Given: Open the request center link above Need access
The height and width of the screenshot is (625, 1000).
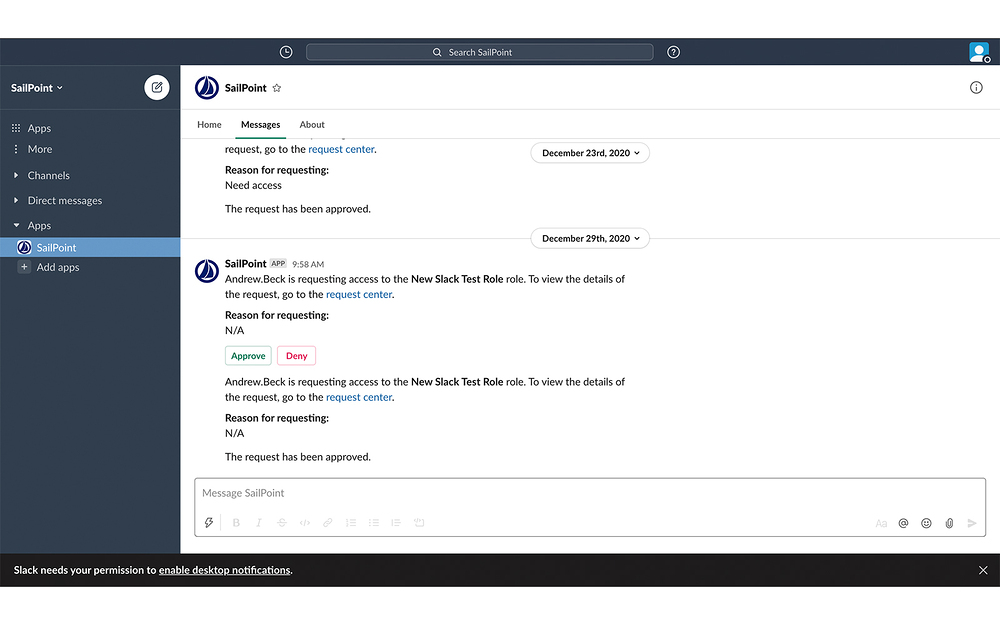Looking at the screenshot, I should [x=341, y=149].
